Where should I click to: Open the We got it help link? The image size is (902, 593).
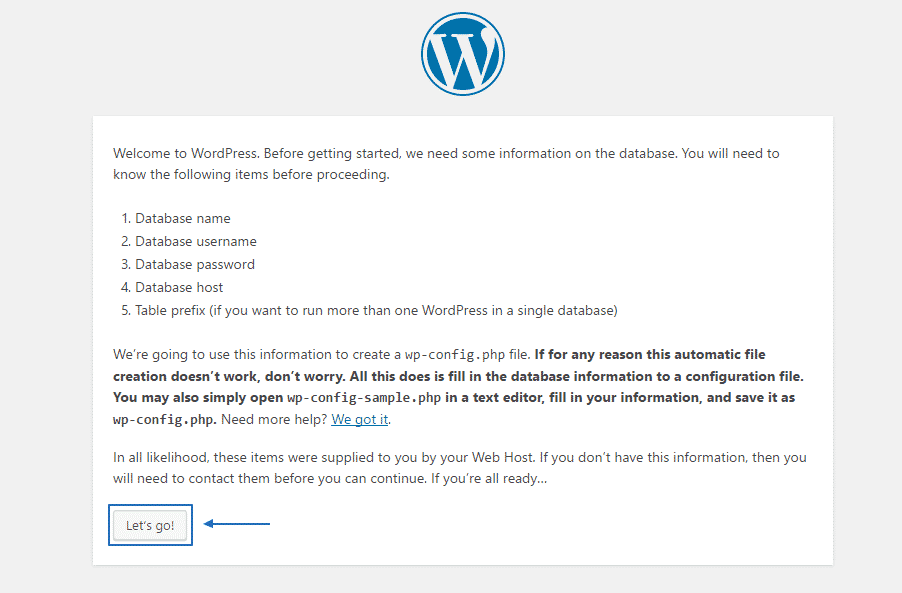point(360,419)
